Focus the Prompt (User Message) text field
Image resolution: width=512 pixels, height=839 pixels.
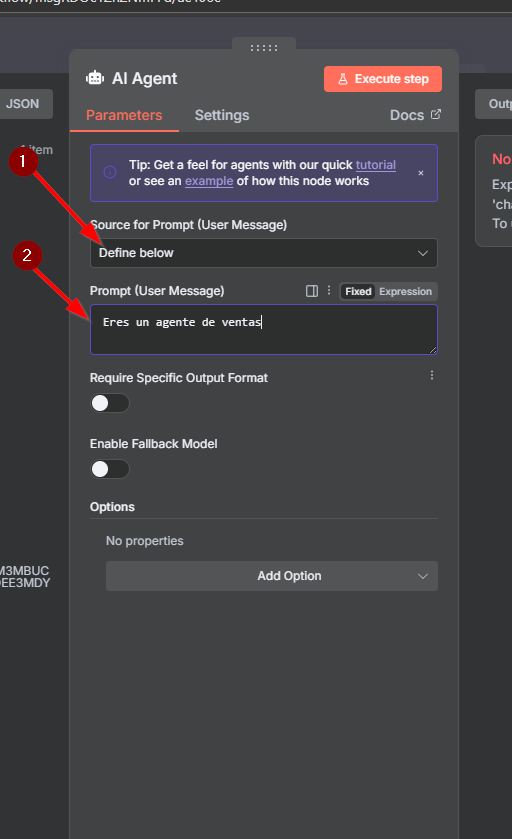pyautogui.click(x=264, y=330)
